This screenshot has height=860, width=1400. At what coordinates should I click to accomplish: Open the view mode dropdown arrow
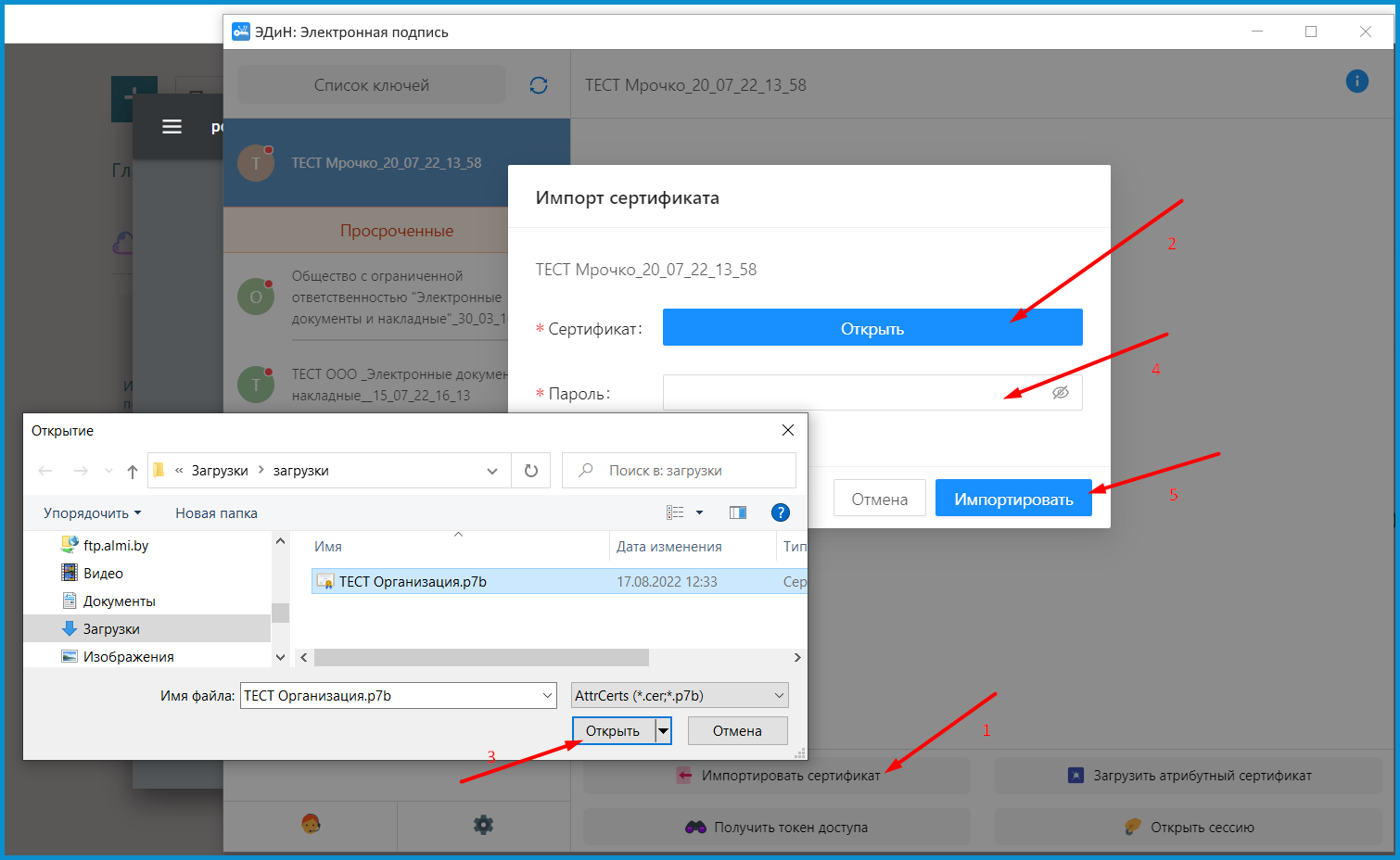[x=699, y=512]
